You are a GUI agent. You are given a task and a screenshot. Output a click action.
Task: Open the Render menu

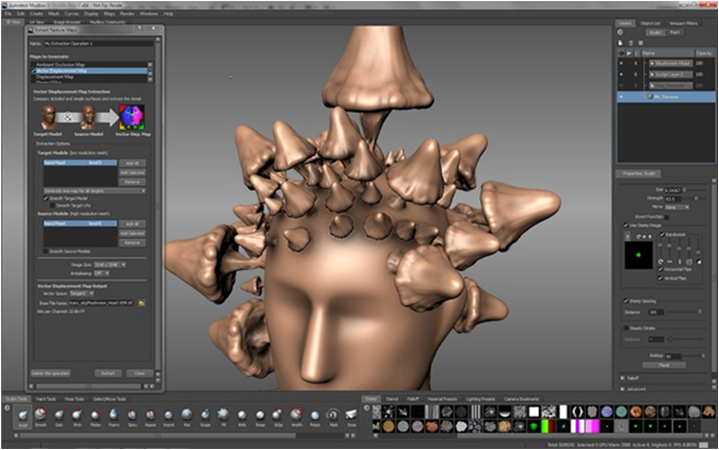(x=127, y=14)
